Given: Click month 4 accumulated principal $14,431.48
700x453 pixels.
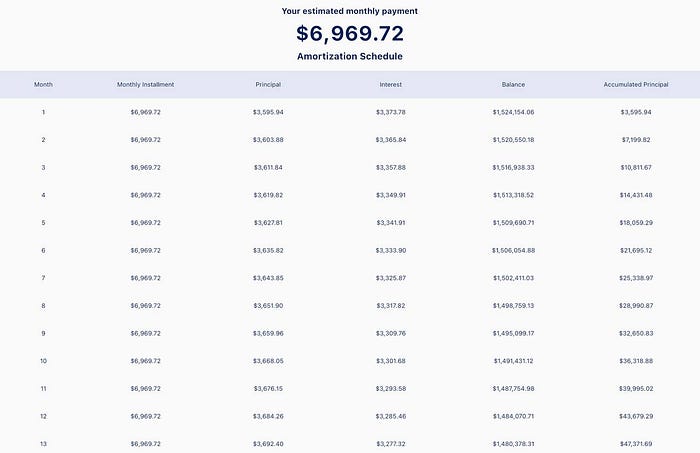Looking at the screenshot, I should point(636,195).
